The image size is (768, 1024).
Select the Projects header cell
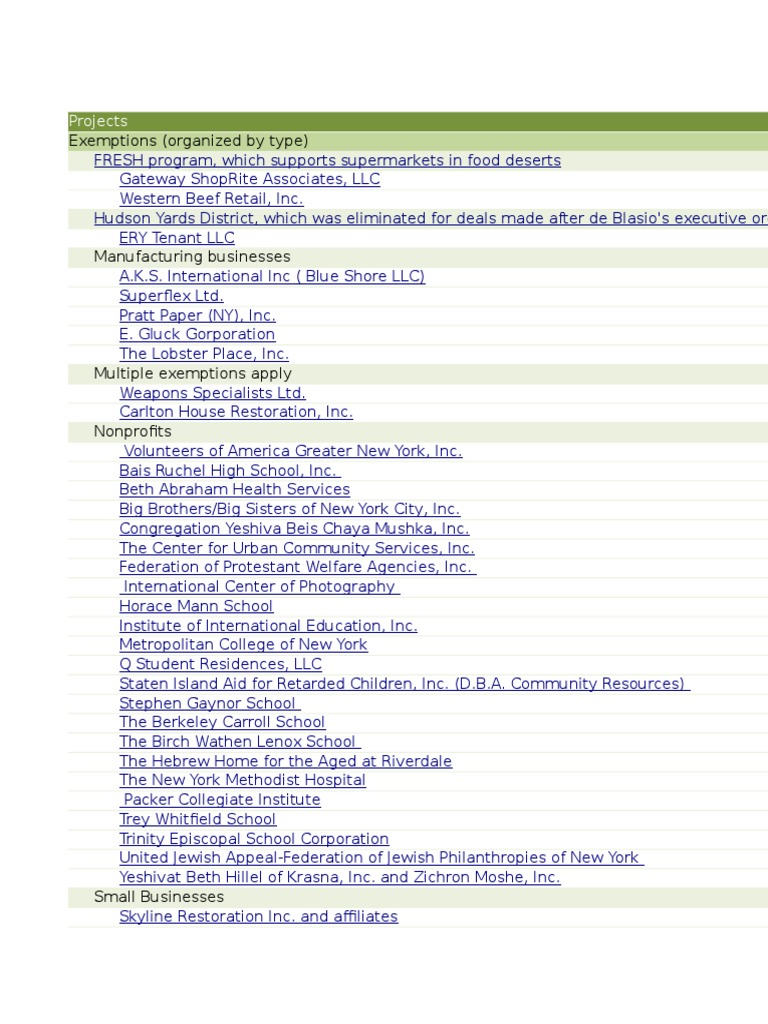tap(418, 121)
